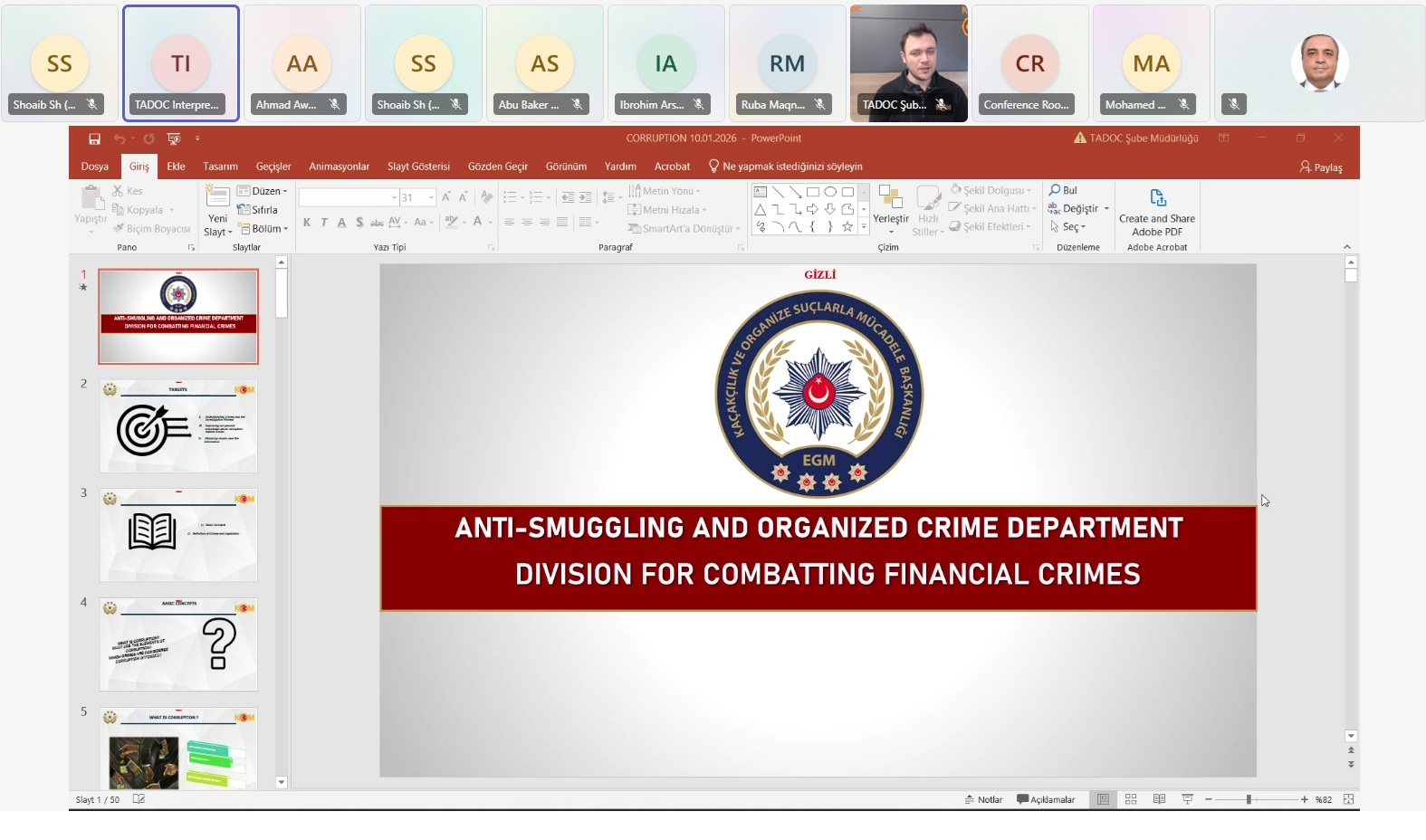Save the presentation with the floppy disk icon
The width and height of the screenshot is (1426, 840).
click(94, 138)
